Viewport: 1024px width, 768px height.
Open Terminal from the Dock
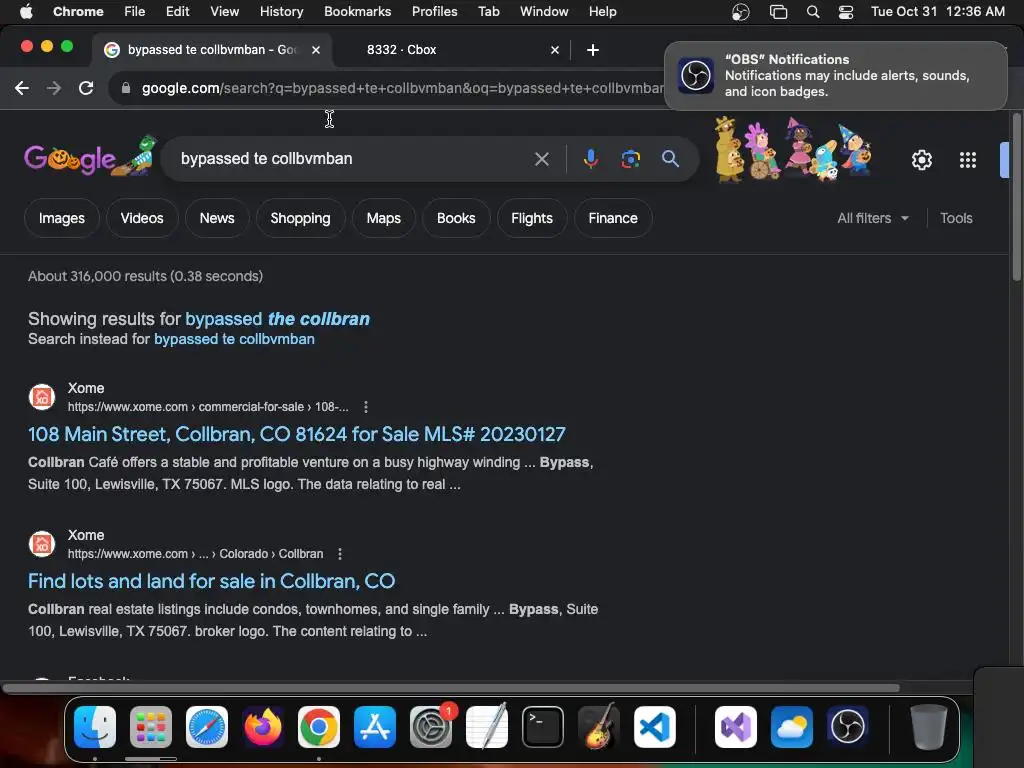tap(543, 727)
